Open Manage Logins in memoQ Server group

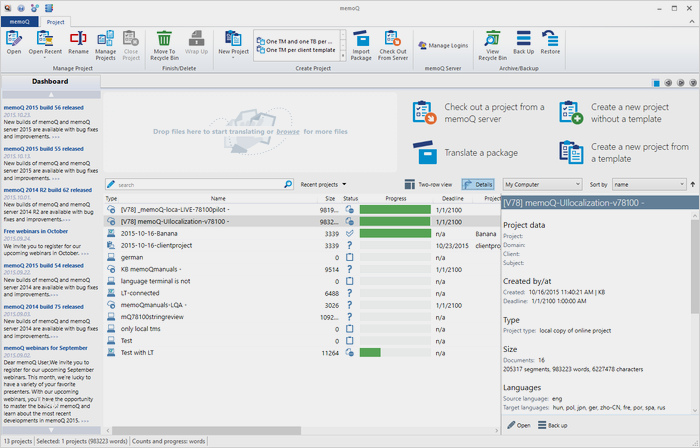[x=443, y=46]
